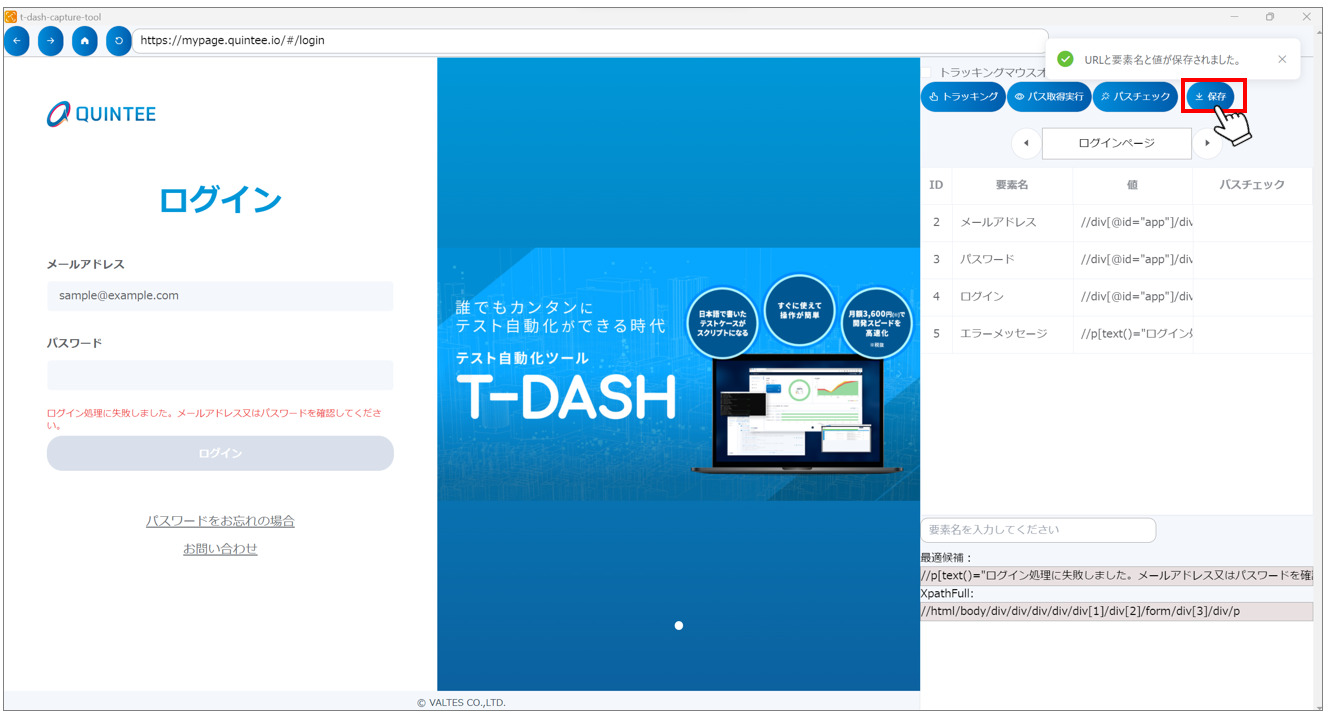
Task: Select the carousel dot indicator on banner
Action: (679, 626)
